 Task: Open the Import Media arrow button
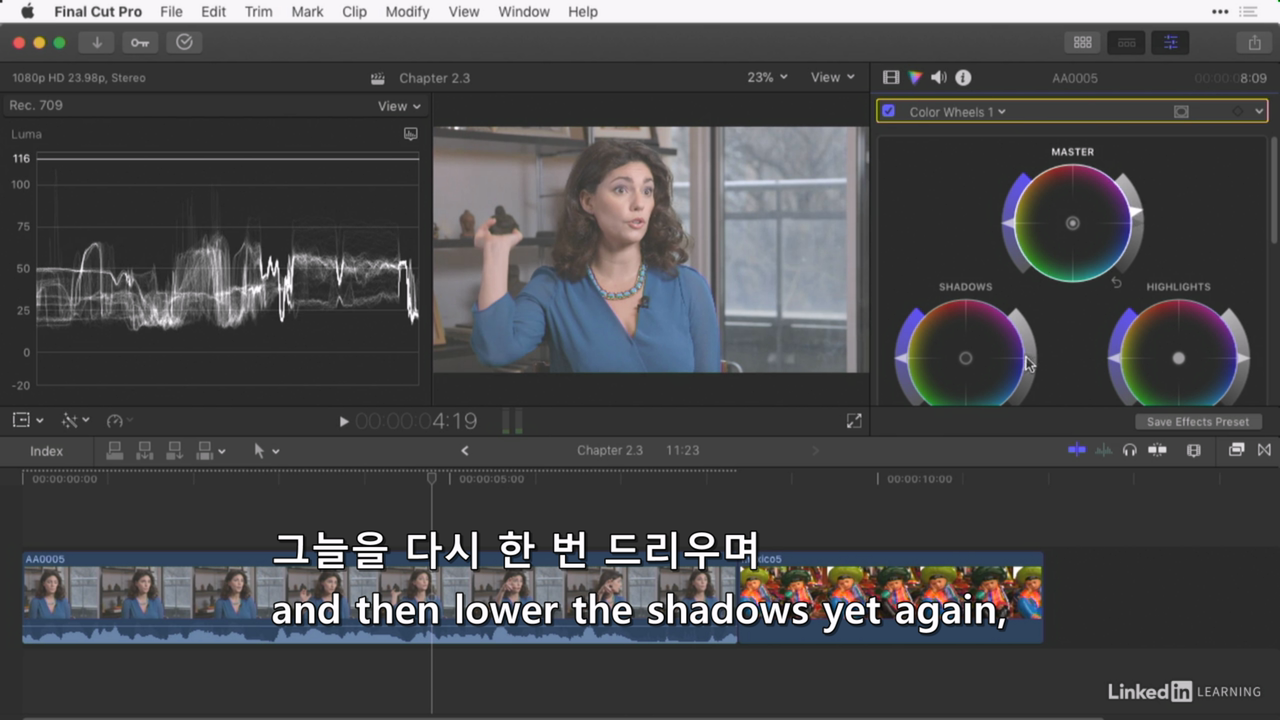pos(97,42)
